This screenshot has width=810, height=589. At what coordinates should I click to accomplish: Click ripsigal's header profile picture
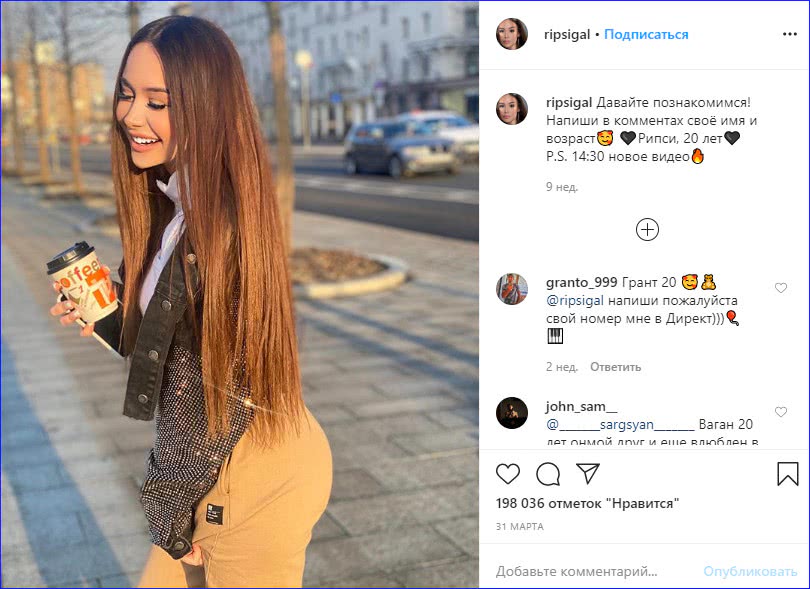[511, 34]
